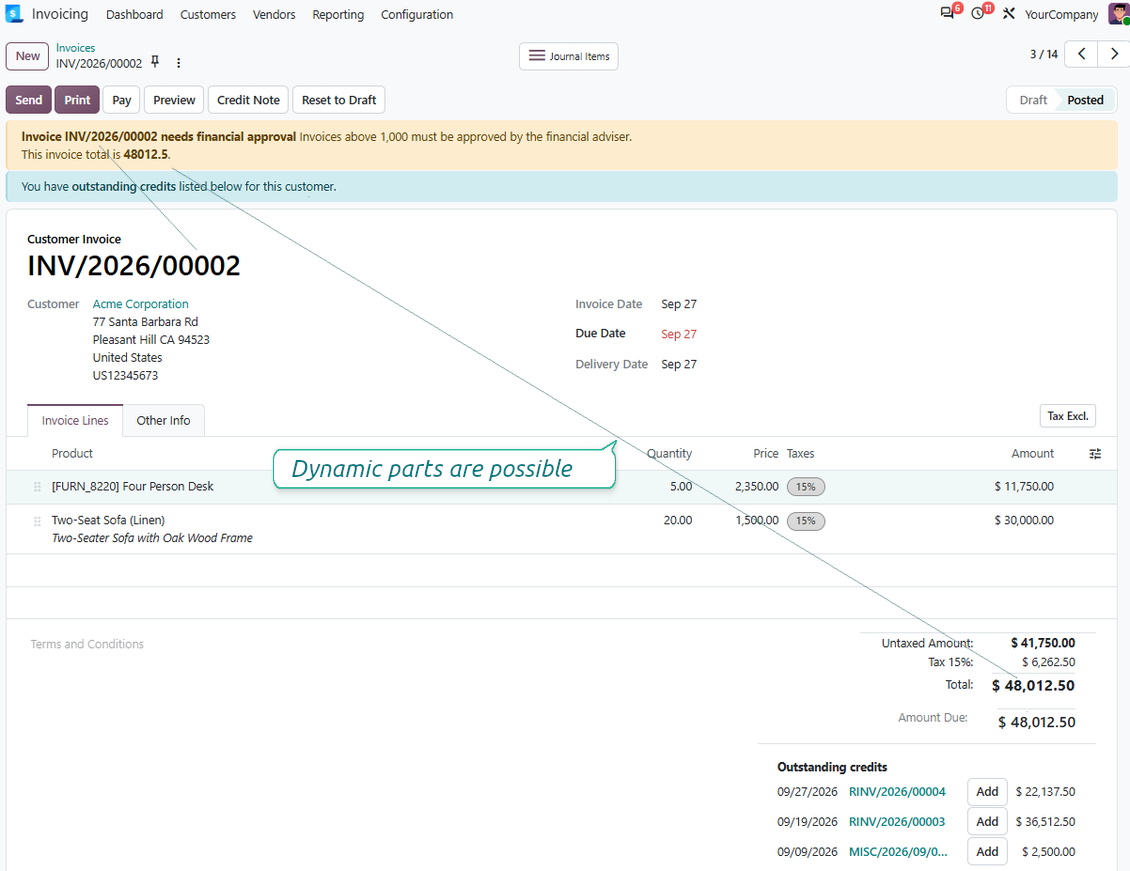Open the messages conversation icon
The height and width of the screenshot is (871, 1130).
tap(947, 13)
